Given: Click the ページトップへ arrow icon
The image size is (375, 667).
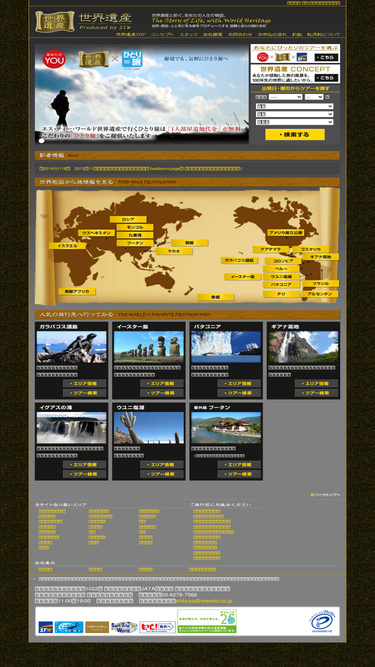Looking at the screenshot, I should pos(312,495).
